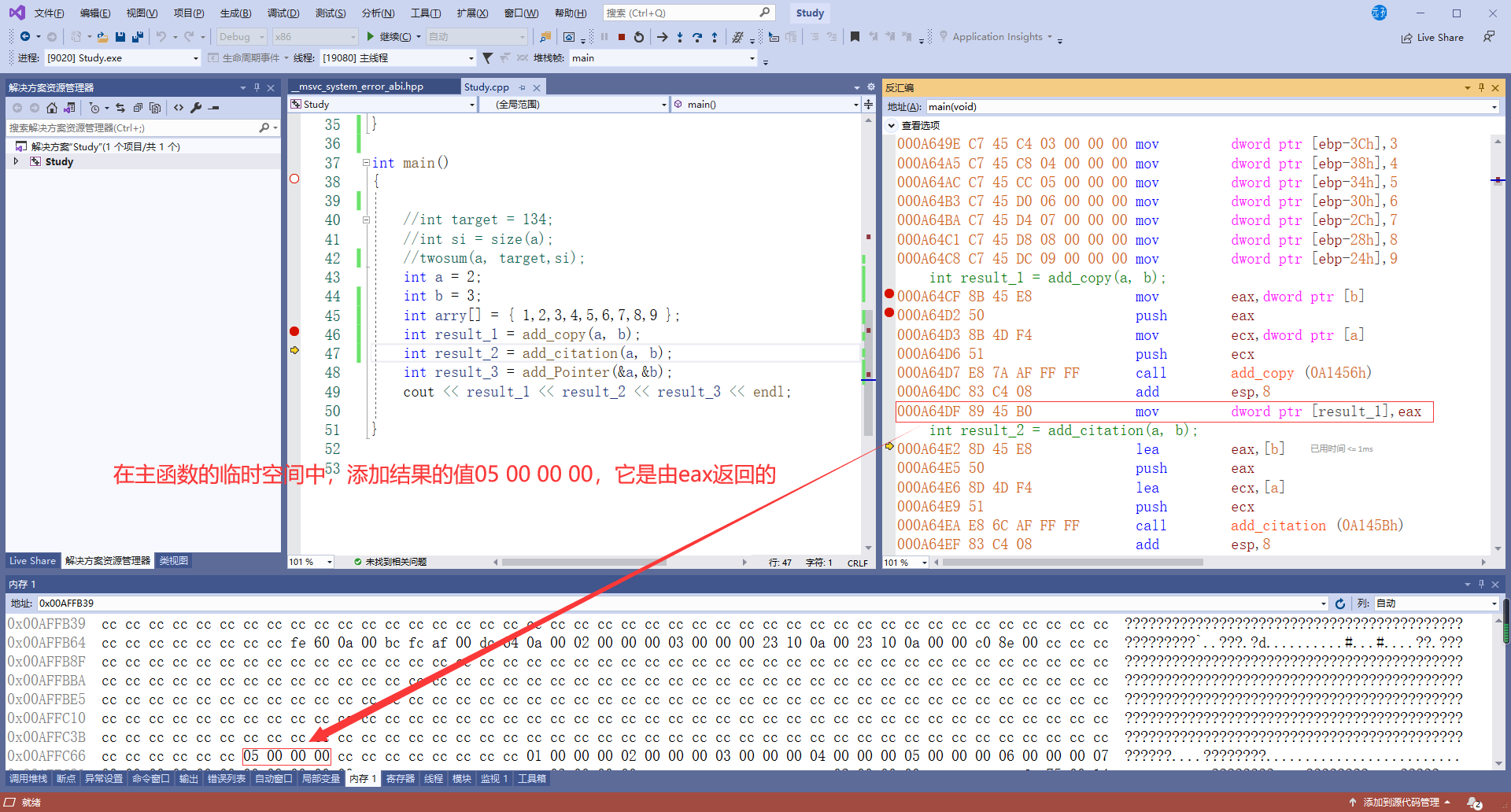Screen dimensions: 1511x812
Task: Click the Collapse All icon in Solution Explorer
Action: [x=138, y=108]
